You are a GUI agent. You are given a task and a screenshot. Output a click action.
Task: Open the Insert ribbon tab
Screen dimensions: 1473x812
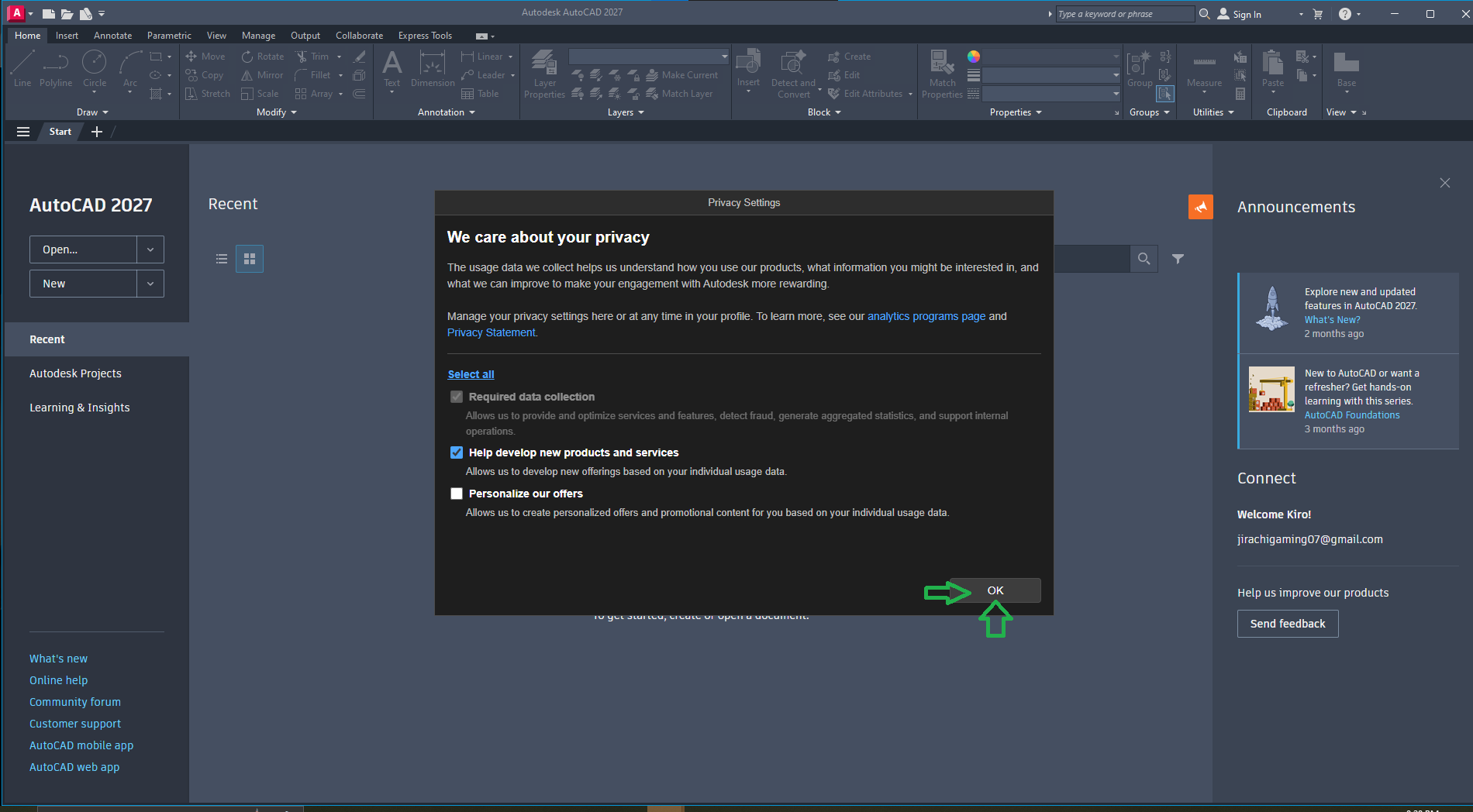67,36
